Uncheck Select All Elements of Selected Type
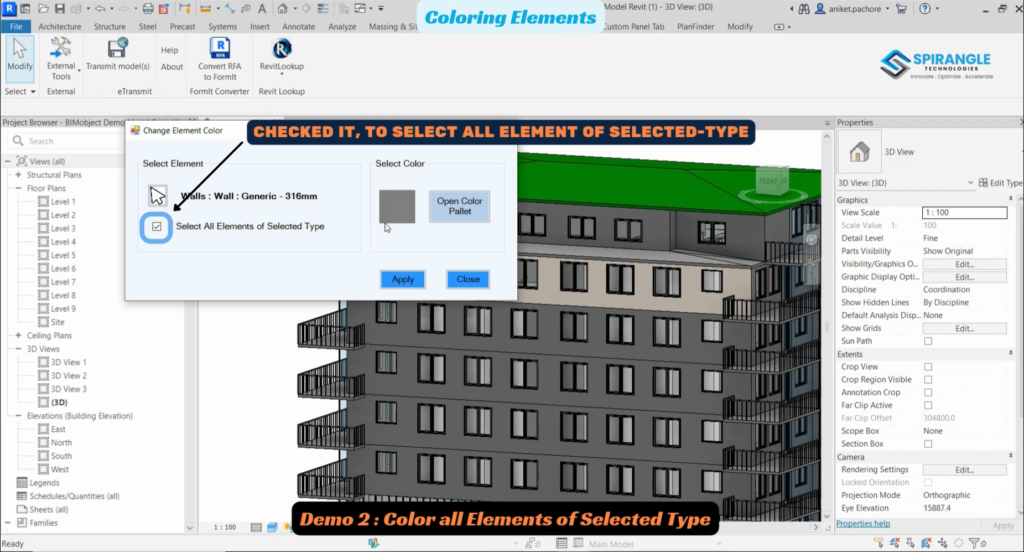Image resolution: width=1024 pixels, height=552 pixels. [157, 227]
